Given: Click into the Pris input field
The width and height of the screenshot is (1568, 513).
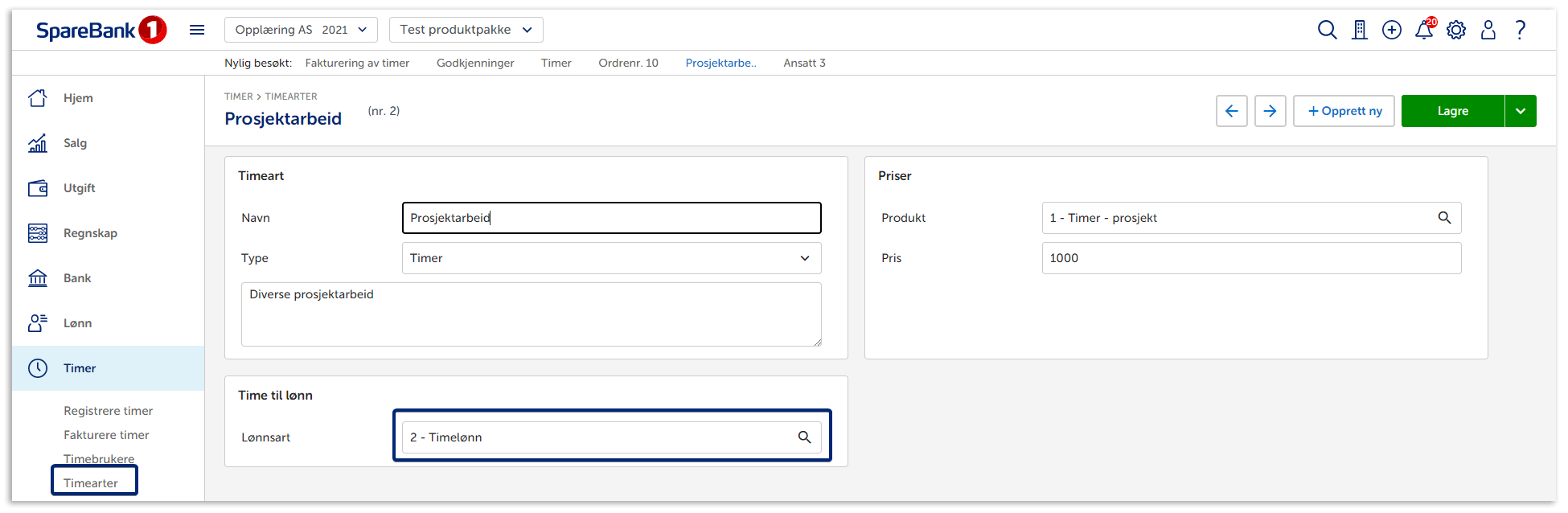Looking at the screenshot, I should [1250, 258].
